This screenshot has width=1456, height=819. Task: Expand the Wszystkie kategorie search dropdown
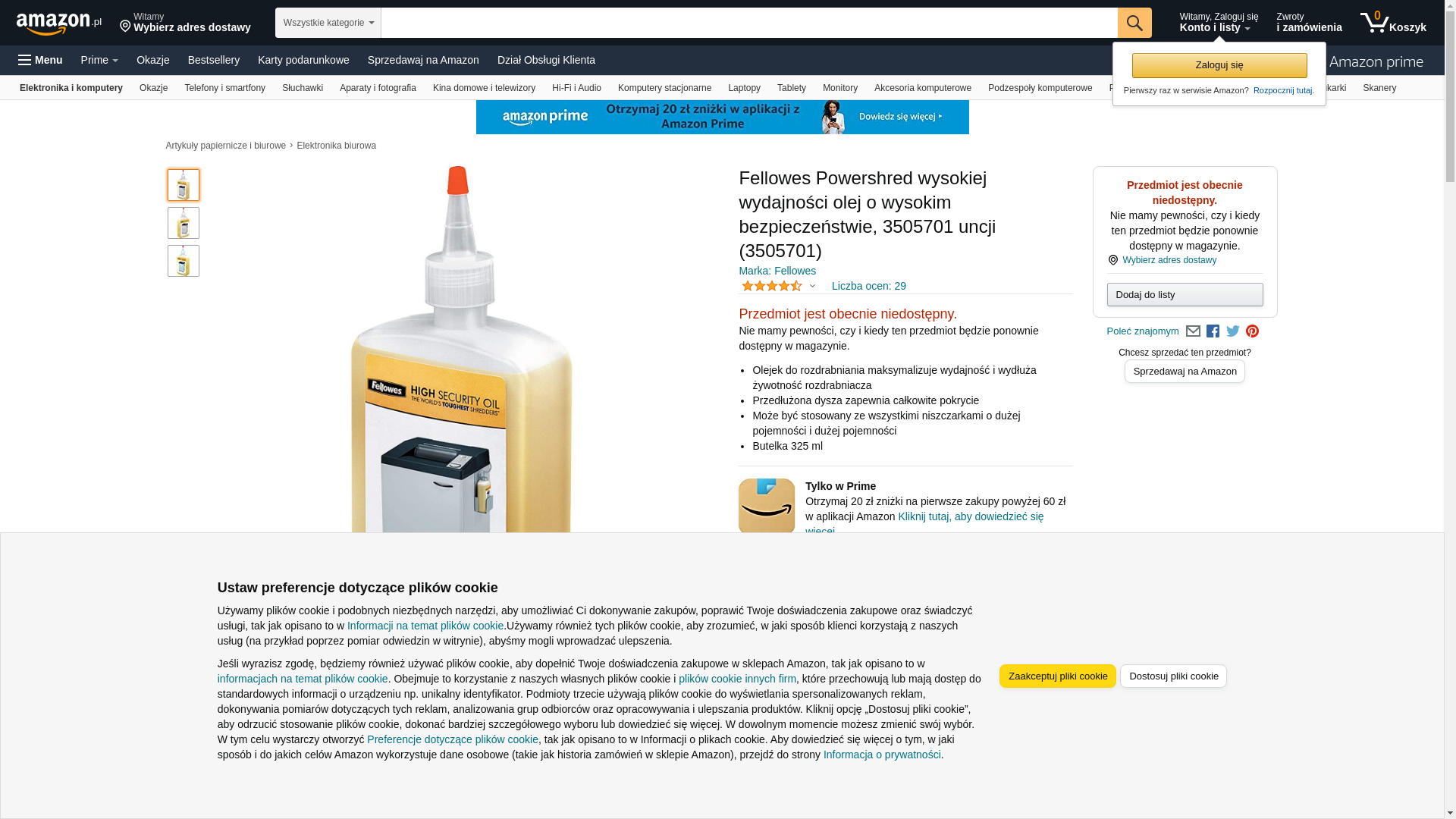[328, 23]
